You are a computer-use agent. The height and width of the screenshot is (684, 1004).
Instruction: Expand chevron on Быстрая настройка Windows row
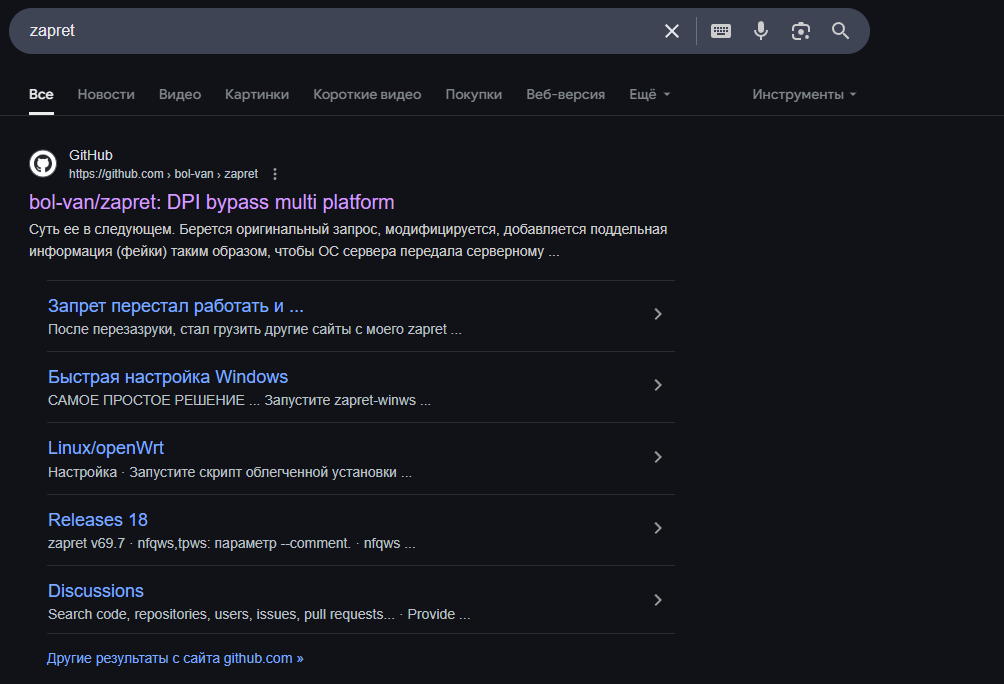pyautogui.click(x=658, y=385)
